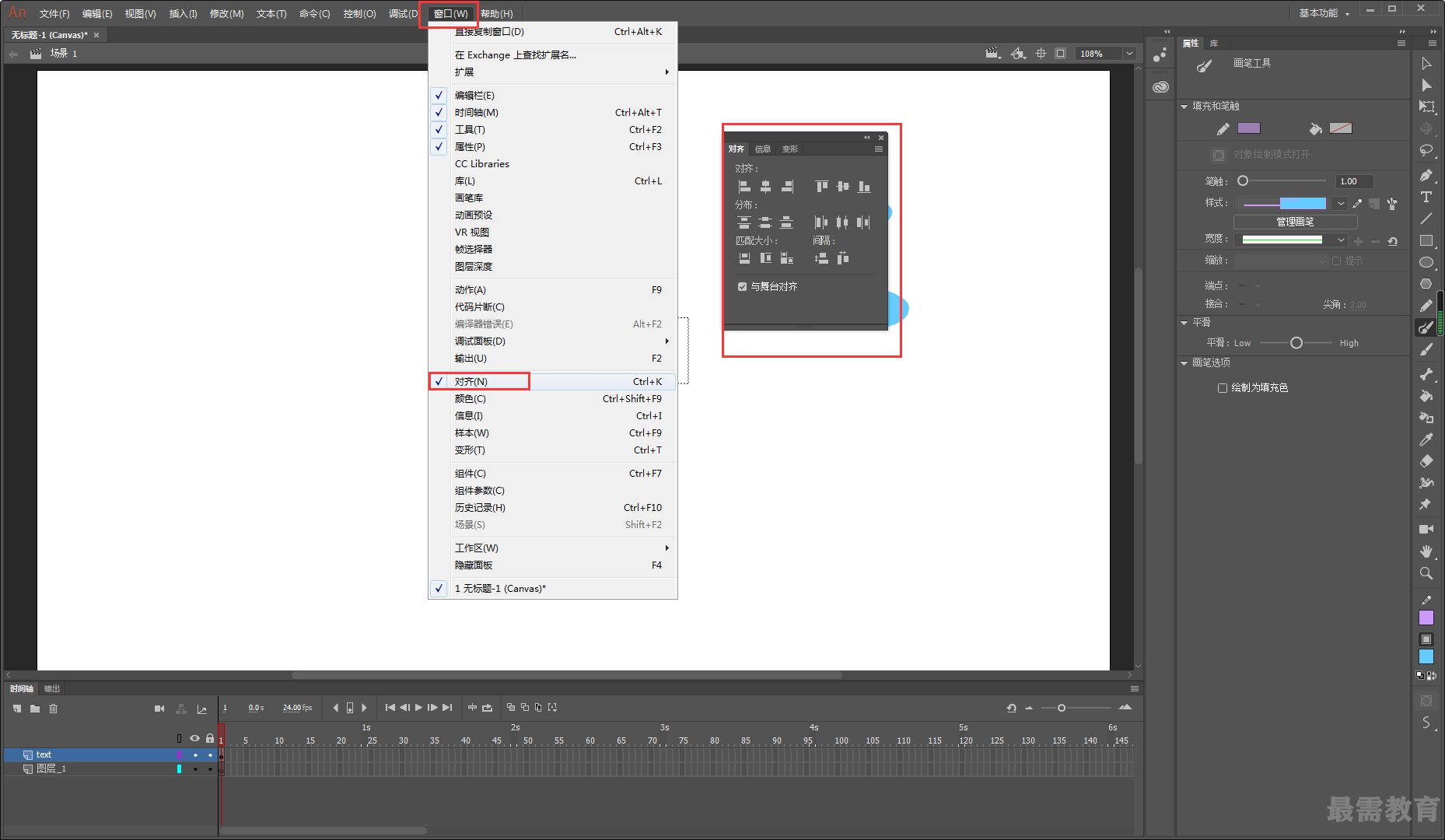Toggle 时间轴(M) in the window menu
The width and height of the screenshot is (1445, 840).
point(553,113)
